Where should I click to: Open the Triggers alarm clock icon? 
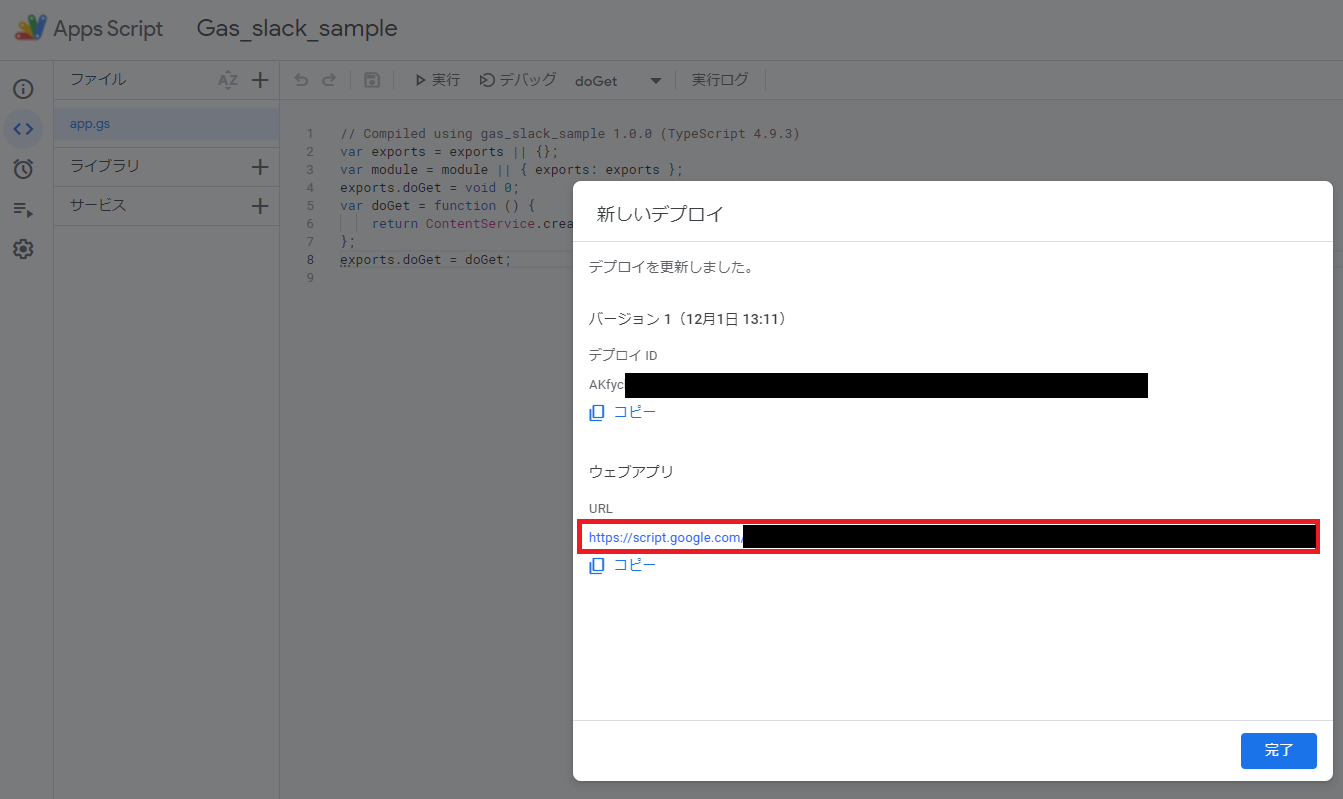point(23,169)
